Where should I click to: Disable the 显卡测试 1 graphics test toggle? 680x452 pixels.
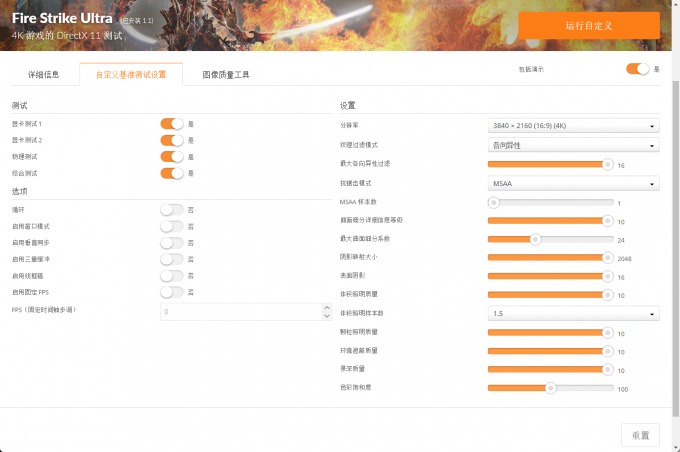tap(172, 124)
